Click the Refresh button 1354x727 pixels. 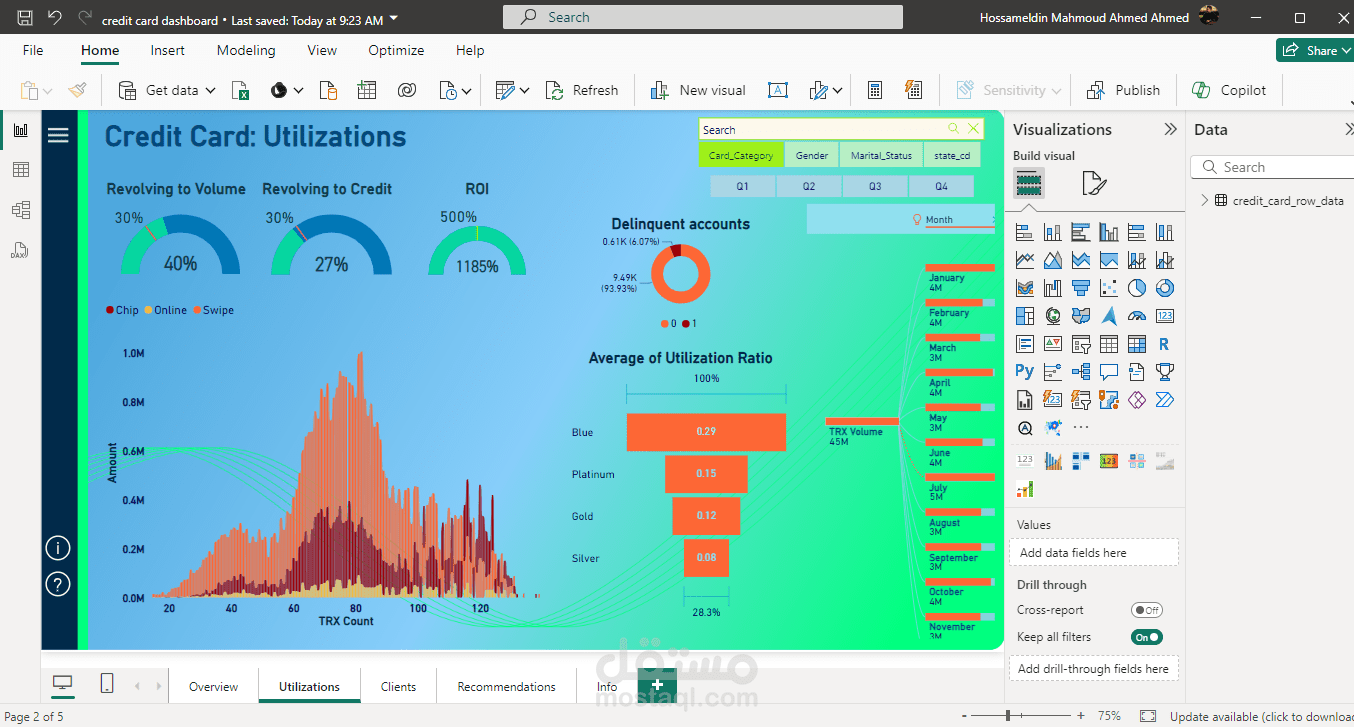(x=582, y=90)
